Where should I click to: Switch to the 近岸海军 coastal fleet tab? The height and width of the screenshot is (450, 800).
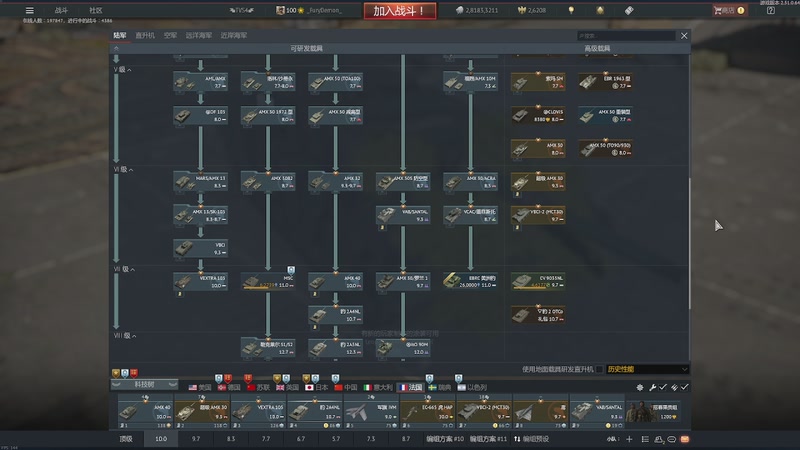point(234,35)
